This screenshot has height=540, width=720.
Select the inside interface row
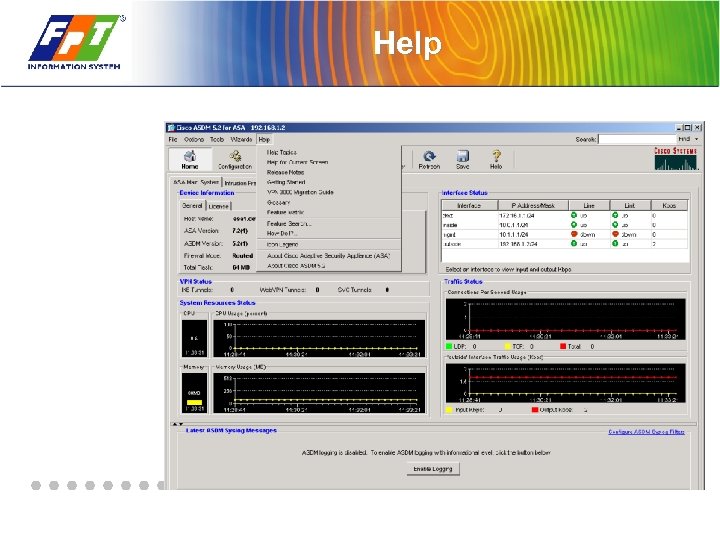(565, 225)
